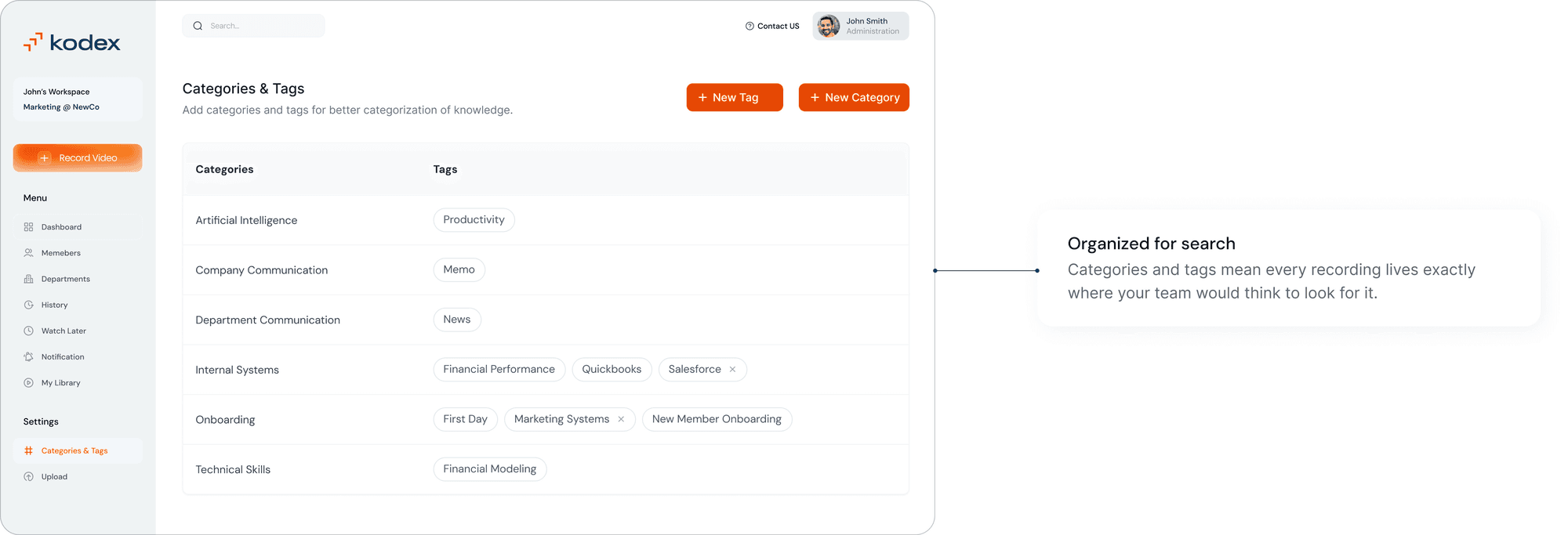This screenshot has height=535, width=1568.
Task: Open Notification in the sidebar
Action: [78, 356]
